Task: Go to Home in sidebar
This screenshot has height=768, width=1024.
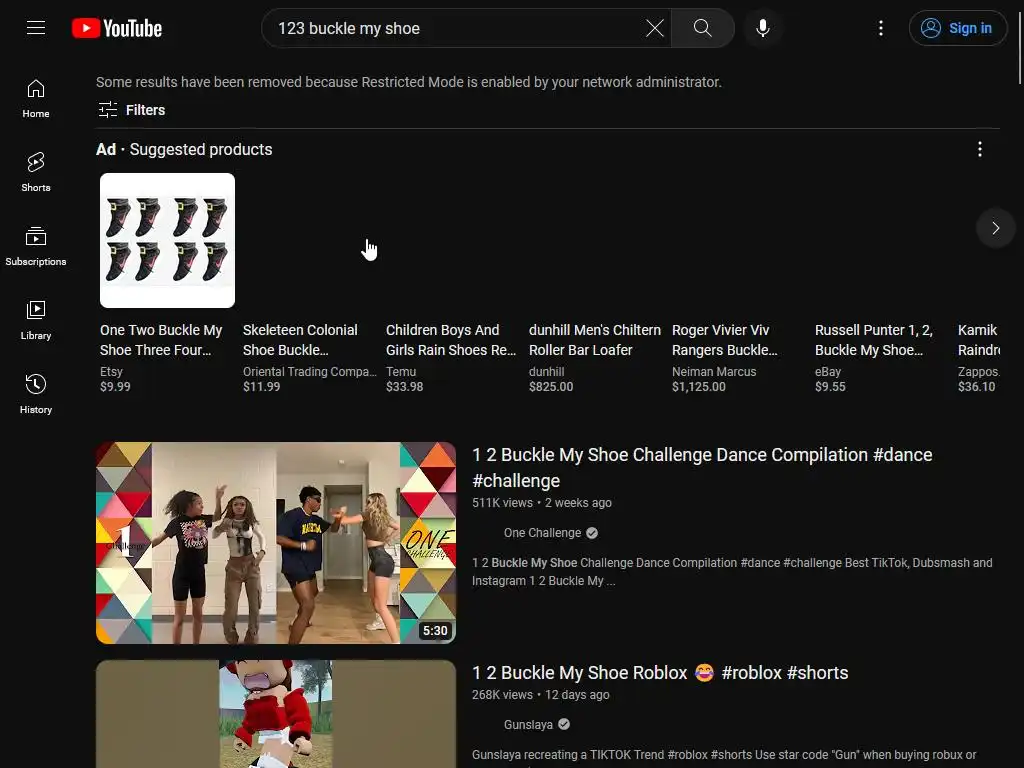Action: pos(36,99)
